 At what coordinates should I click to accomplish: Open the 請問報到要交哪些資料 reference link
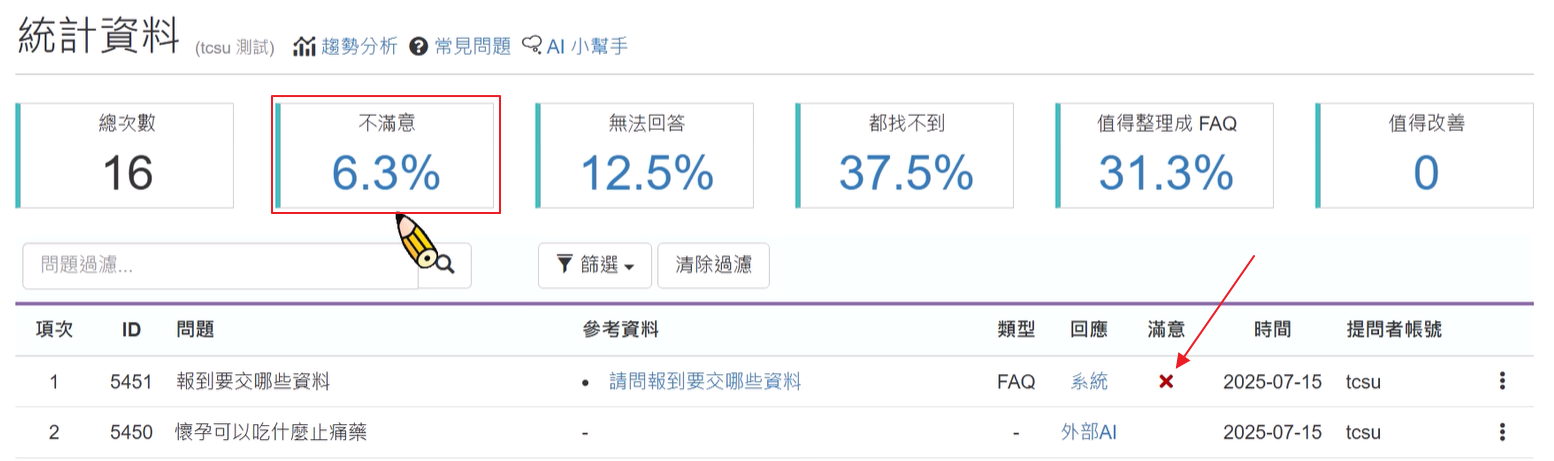pos(705,381)
